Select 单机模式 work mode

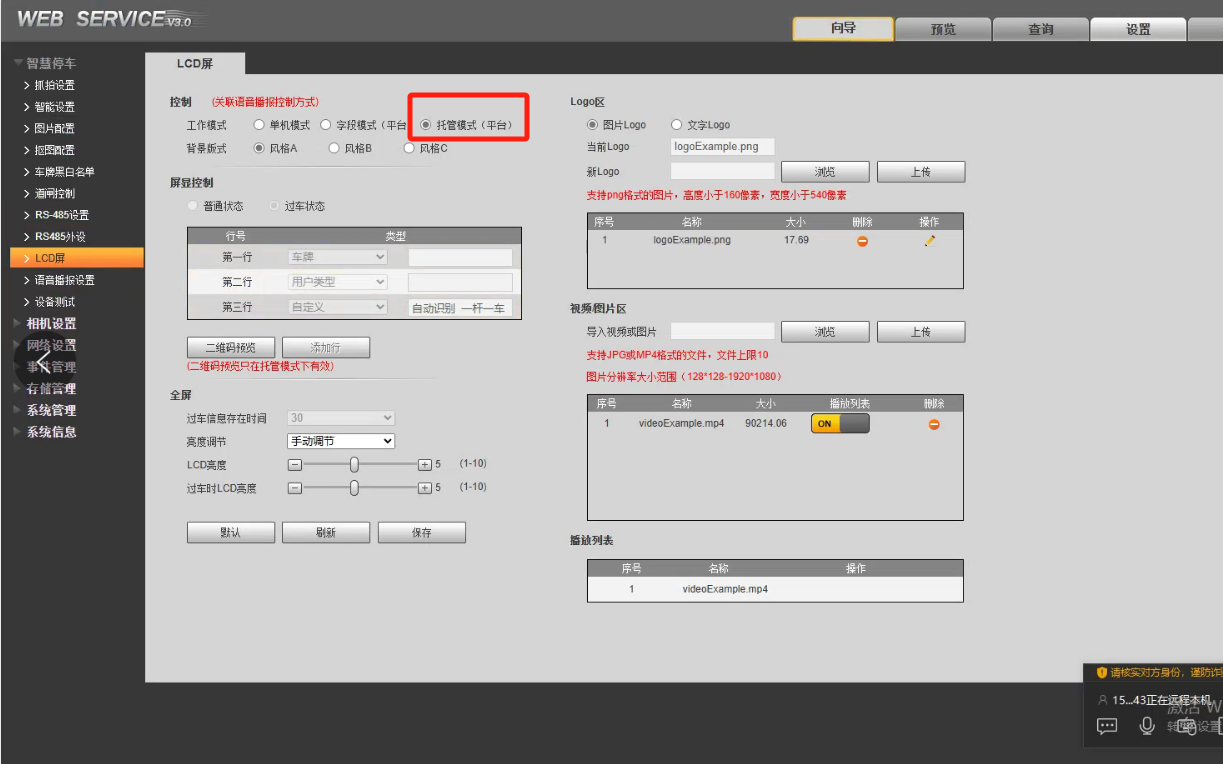pos(259,125)
